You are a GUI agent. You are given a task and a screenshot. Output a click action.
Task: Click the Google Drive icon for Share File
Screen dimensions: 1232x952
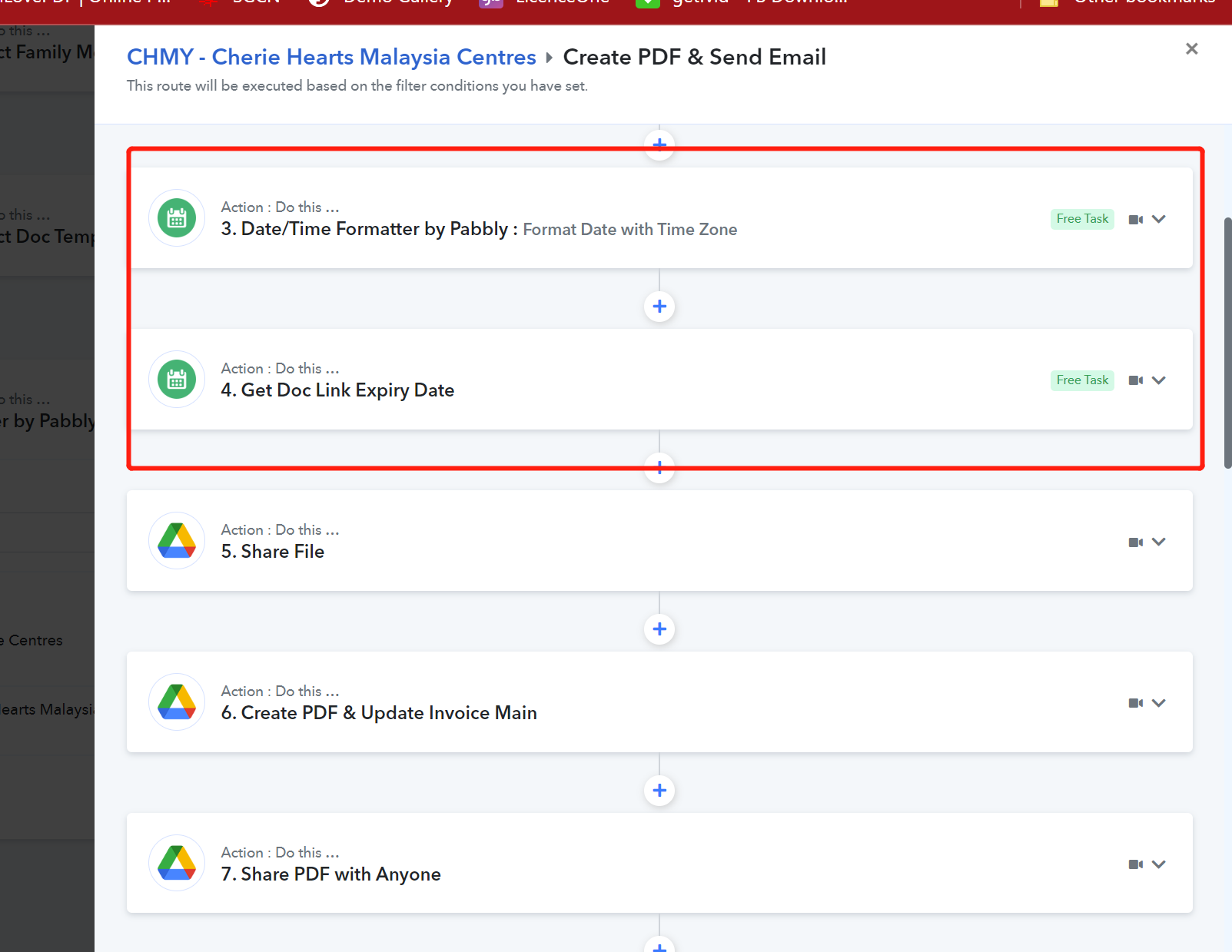click(x=177, y=541)
